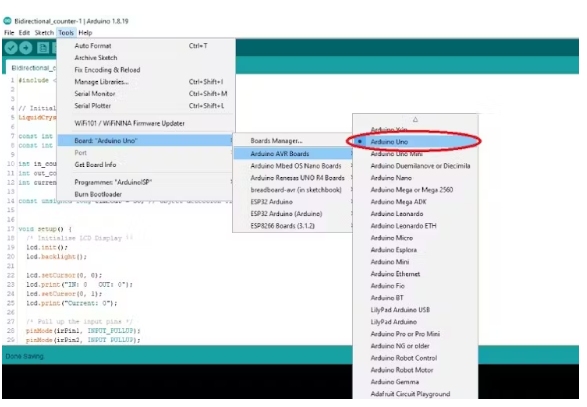Click the Verify checkmark toolbar icon

(11, 48)
